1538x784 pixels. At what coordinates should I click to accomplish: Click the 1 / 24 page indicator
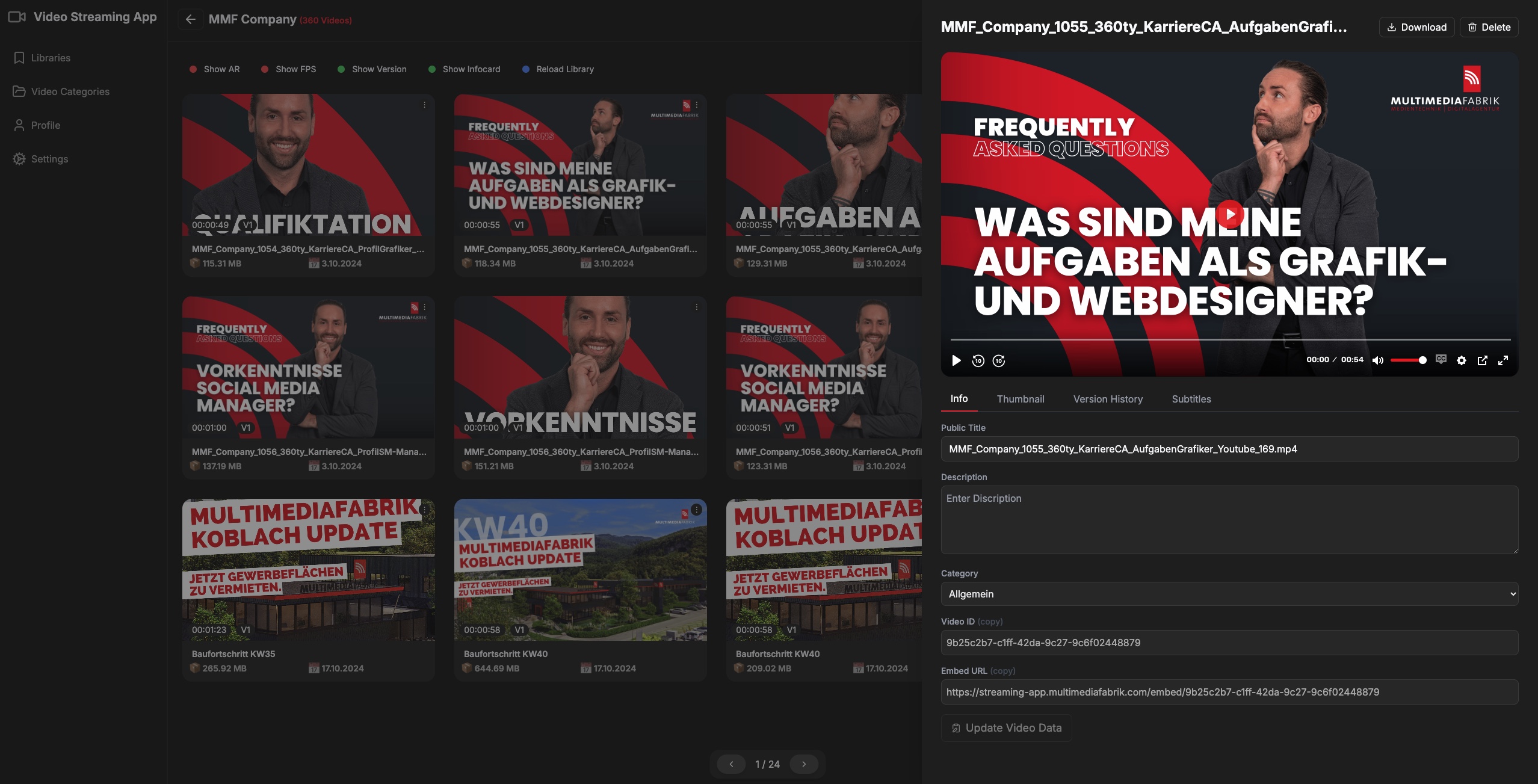767,764
